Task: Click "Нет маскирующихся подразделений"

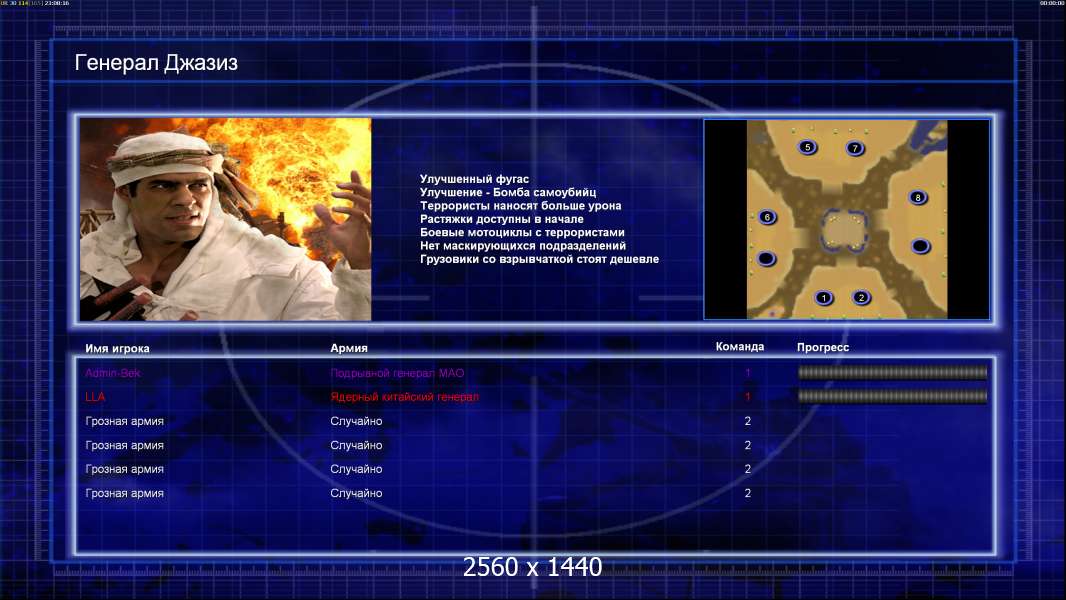Action: tap(523, 245)
